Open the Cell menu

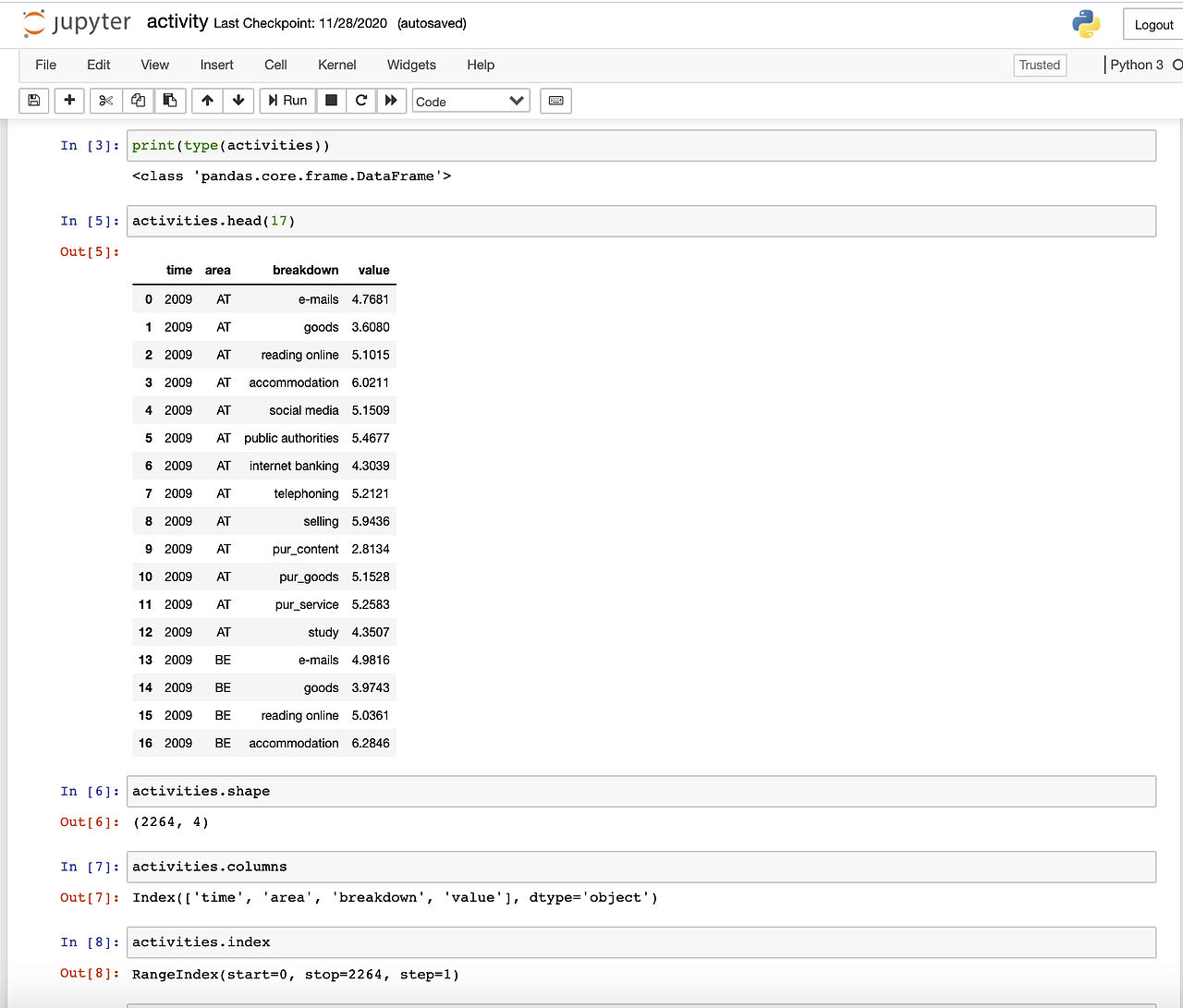point(275,65)
